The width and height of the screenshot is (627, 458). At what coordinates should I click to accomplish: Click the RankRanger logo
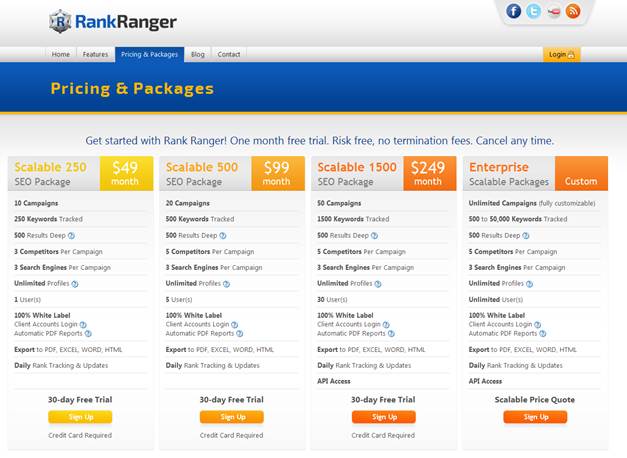pos(113,22)
